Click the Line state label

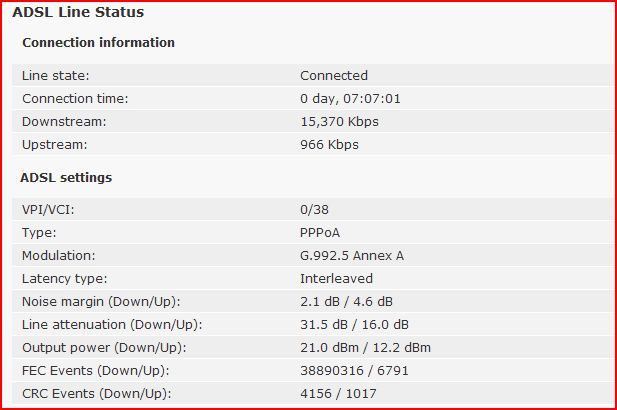coord(55,76)
